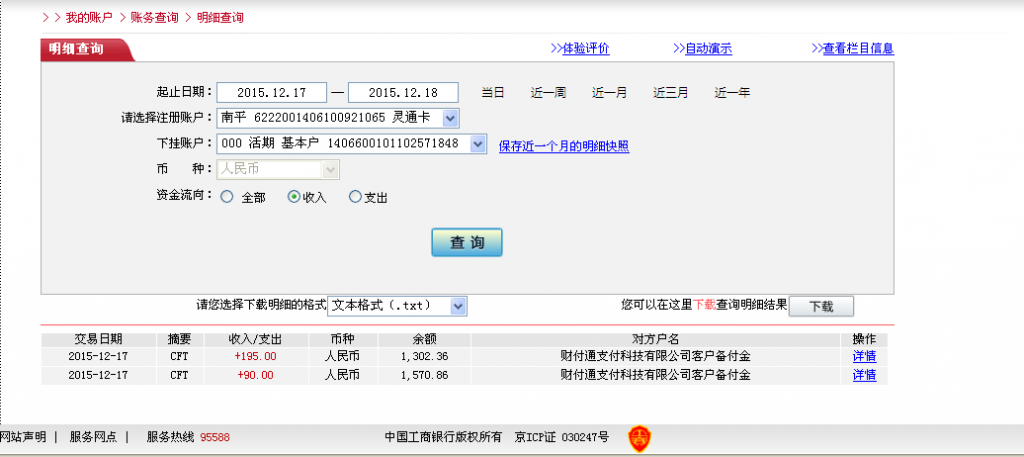Select the 收入 radio button

(x=294, y=197)
